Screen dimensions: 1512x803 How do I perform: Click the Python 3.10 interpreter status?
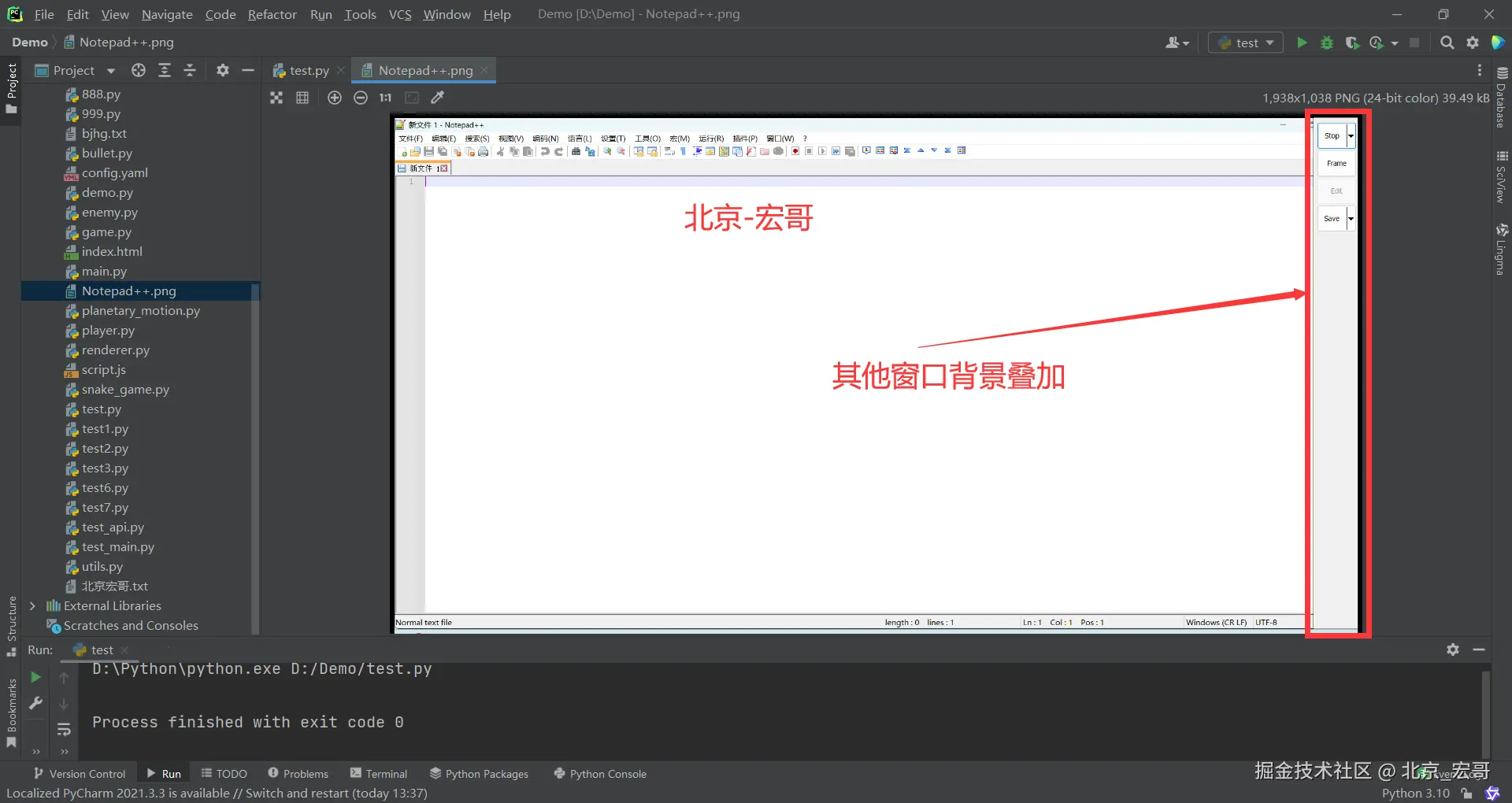1415,794
